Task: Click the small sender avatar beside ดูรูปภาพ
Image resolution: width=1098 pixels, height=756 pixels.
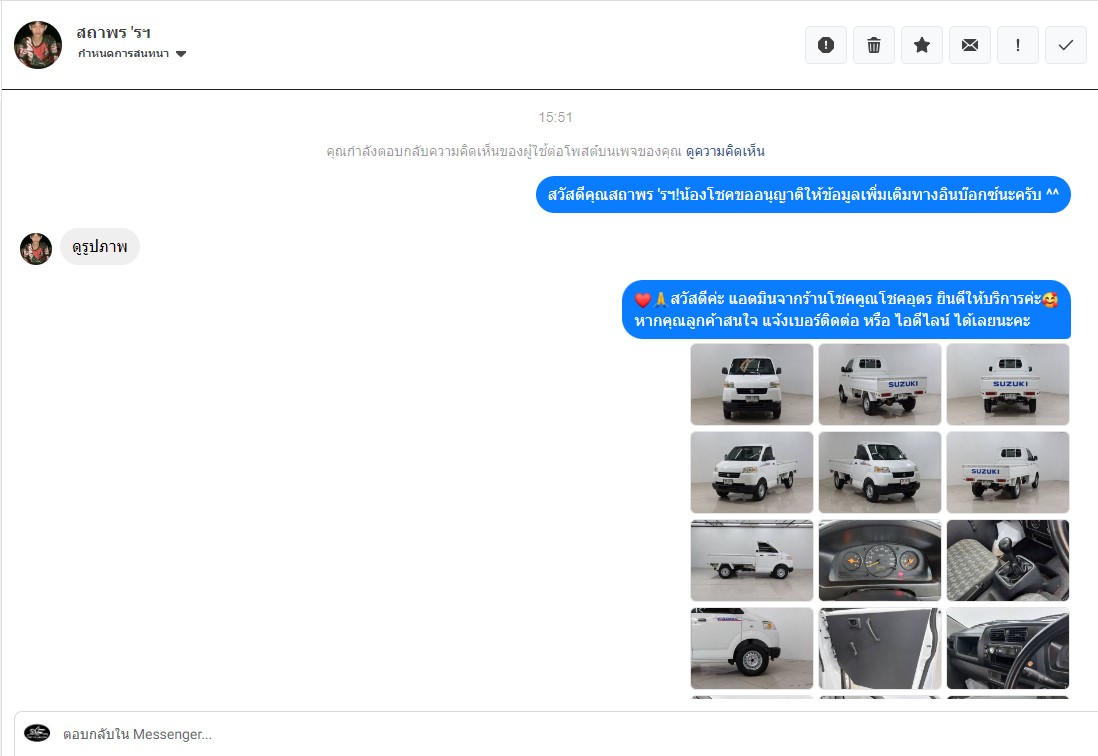Action: pos(36,248)
